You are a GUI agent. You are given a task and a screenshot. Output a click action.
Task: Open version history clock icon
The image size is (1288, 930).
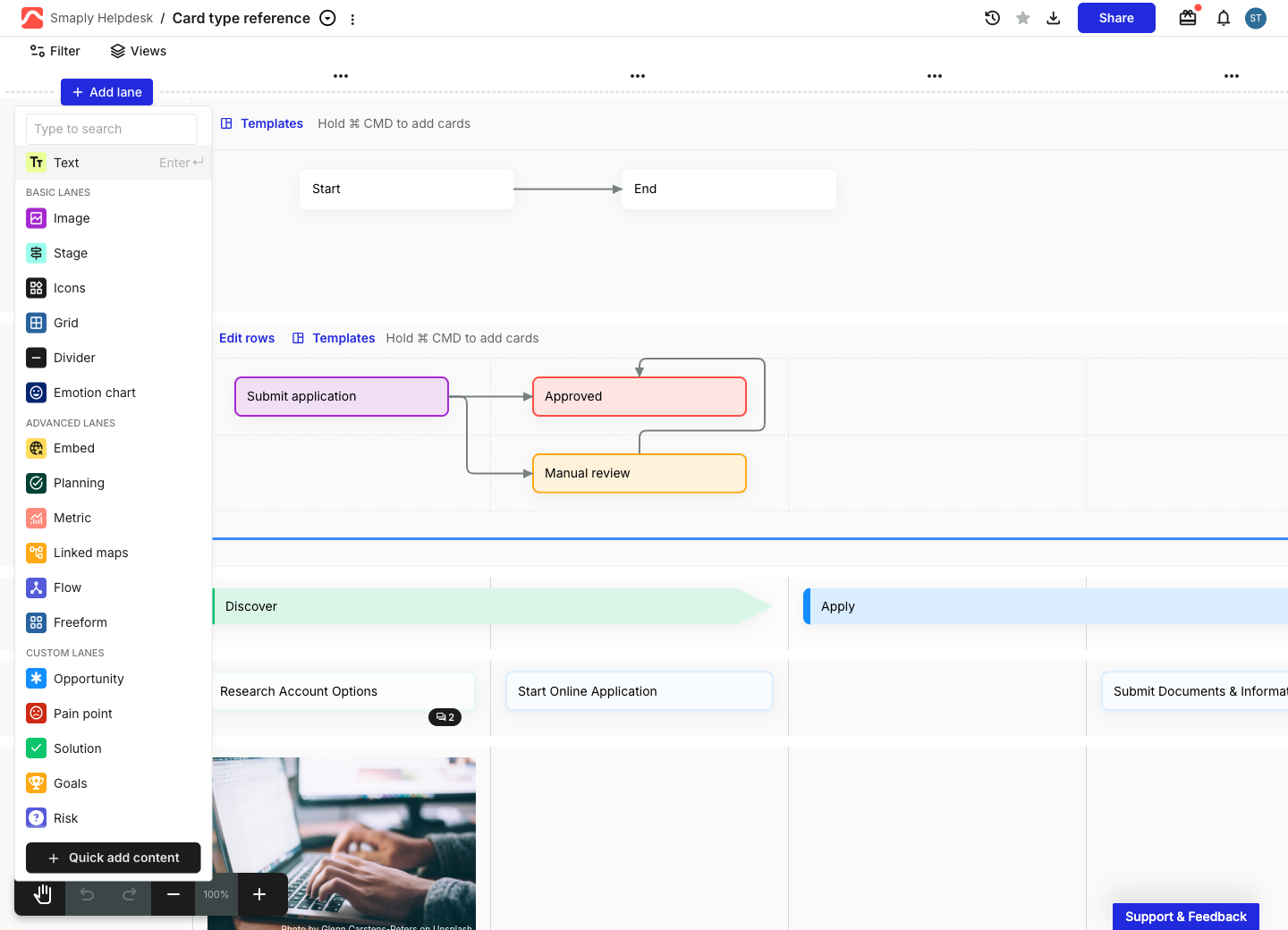[x=992, y=18]
